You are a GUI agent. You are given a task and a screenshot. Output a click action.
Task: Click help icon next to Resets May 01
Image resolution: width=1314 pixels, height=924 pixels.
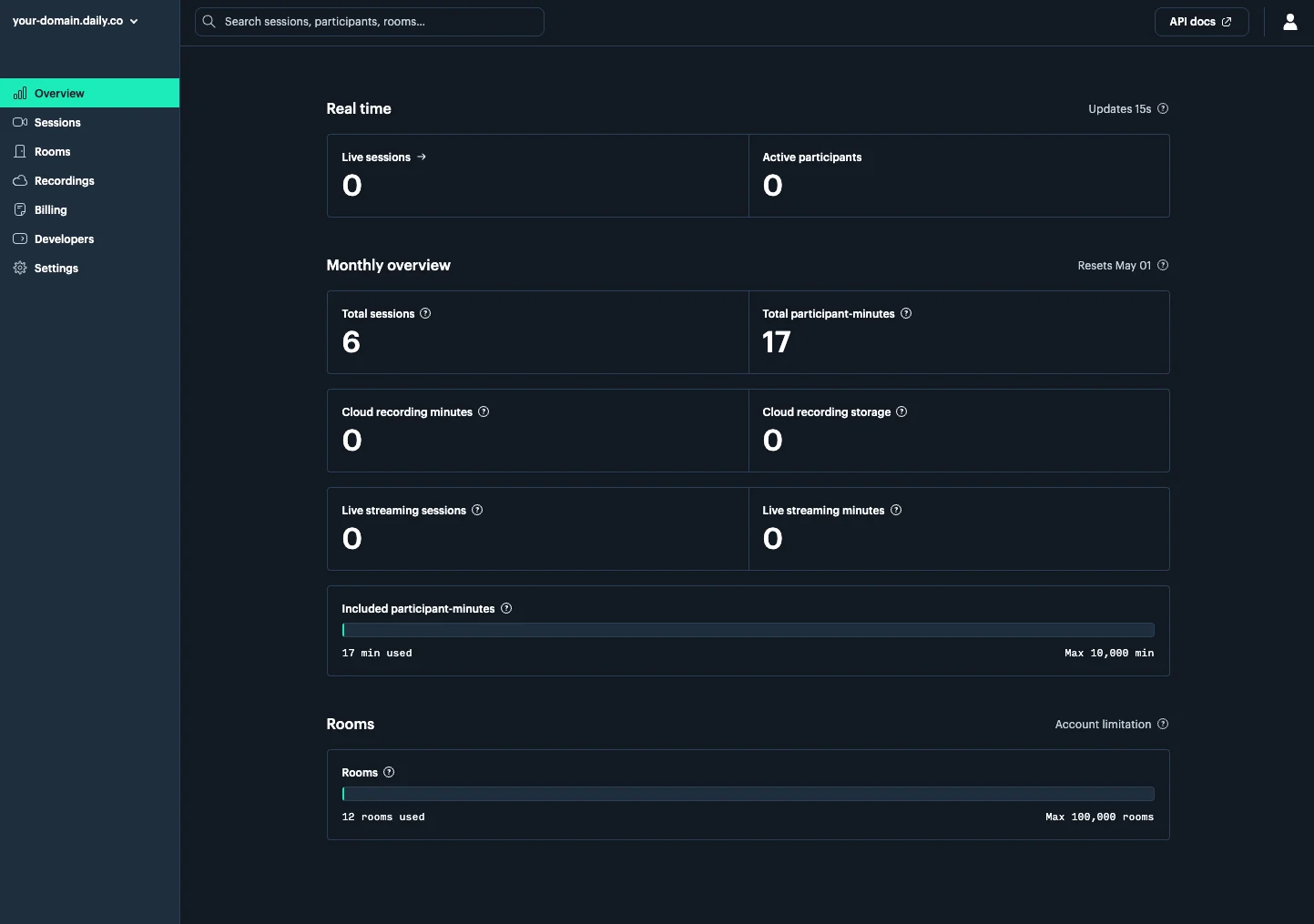1163,265
